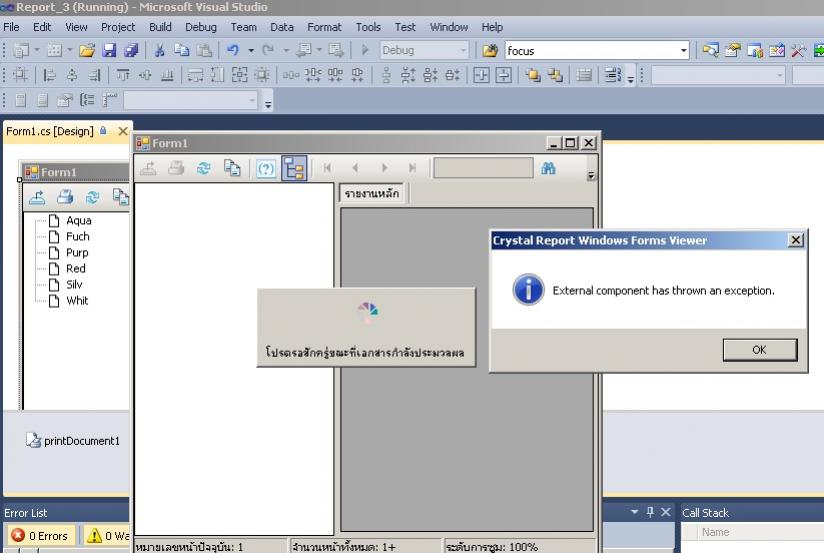Viewport: 824px width, 553px height.
Task: Click the Start Debugging play icon
Action: click(x=365, y=50)
